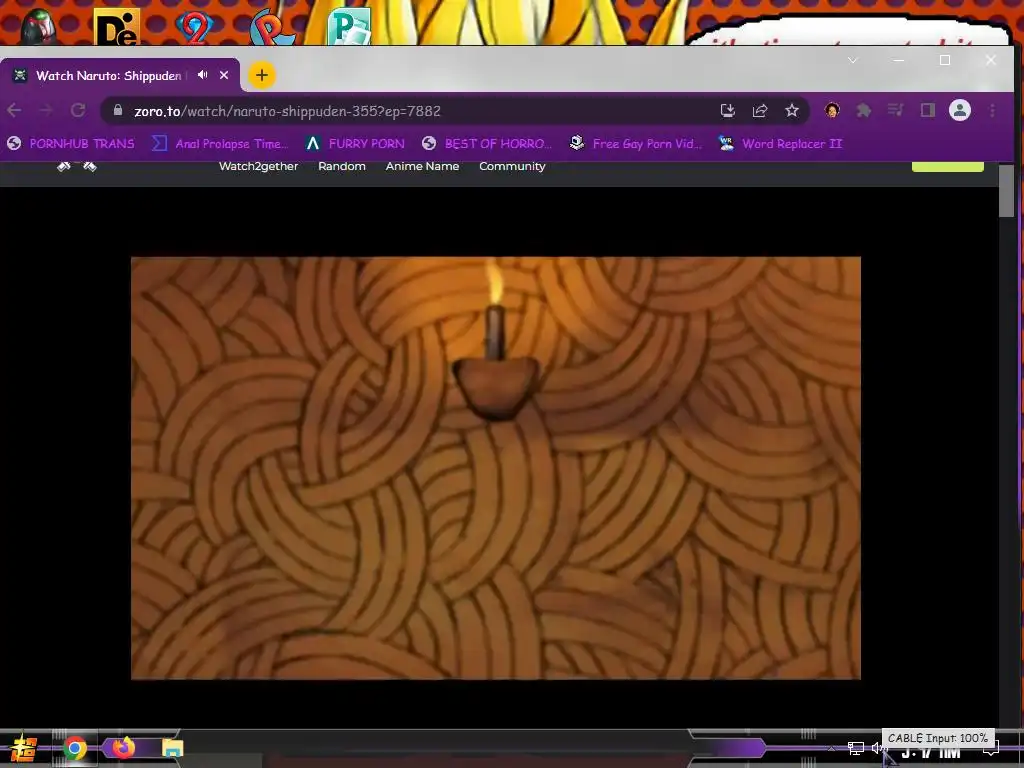Click the video player showing the candle
This screenshot has width=1024, height=768.
pyautogui.click(x=496, y=468)
